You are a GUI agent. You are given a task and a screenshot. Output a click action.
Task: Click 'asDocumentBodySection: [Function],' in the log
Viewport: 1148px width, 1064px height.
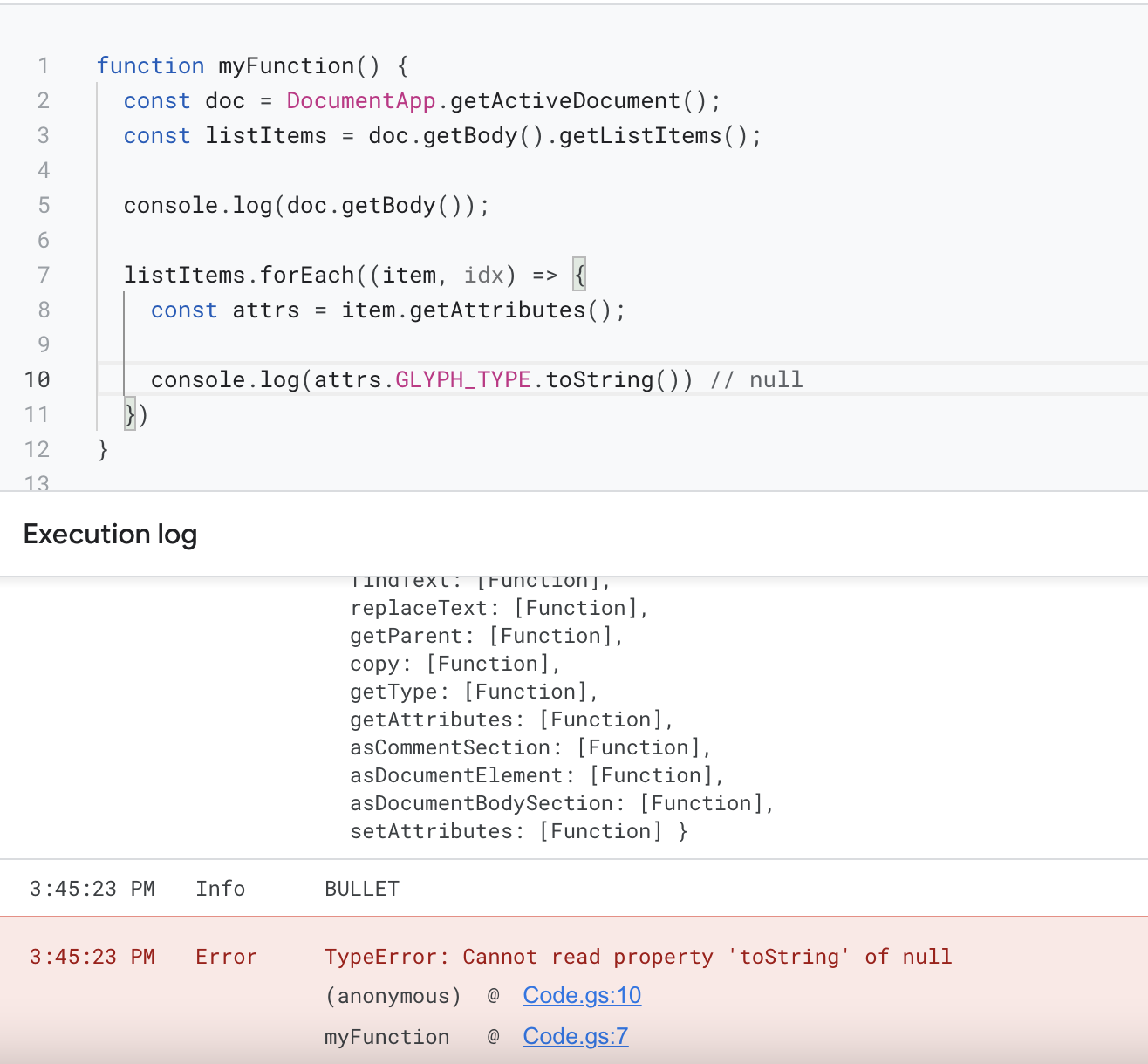coord(563,803)
